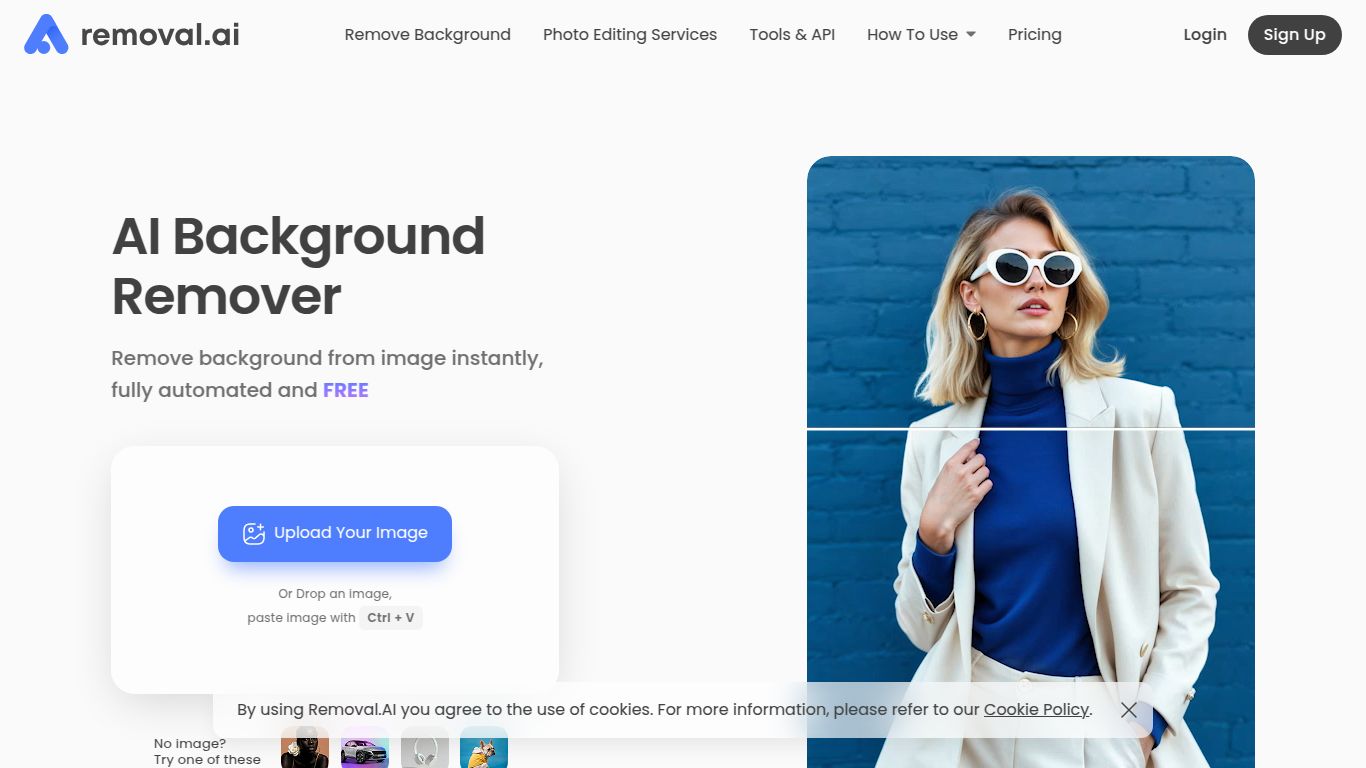Go to Photo Editing Services
Viewport: 1366px width, 768px height.
point(629,34)
